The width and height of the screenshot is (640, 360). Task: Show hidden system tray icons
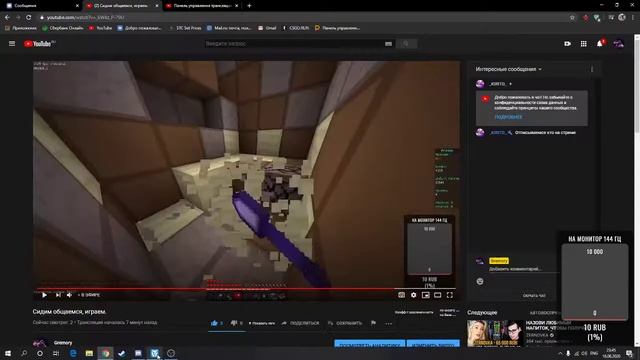(560, 353)
